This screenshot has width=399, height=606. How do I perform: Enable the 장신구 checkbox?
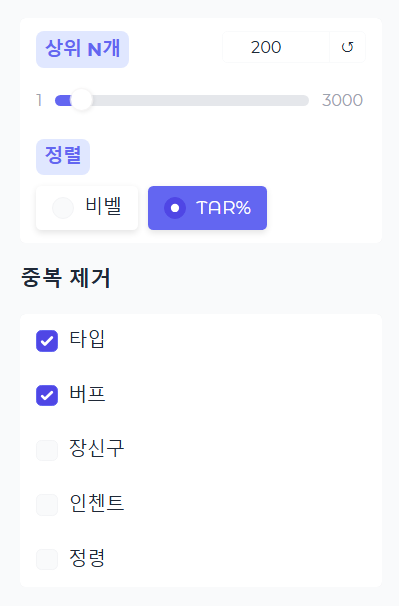[47, 450]
